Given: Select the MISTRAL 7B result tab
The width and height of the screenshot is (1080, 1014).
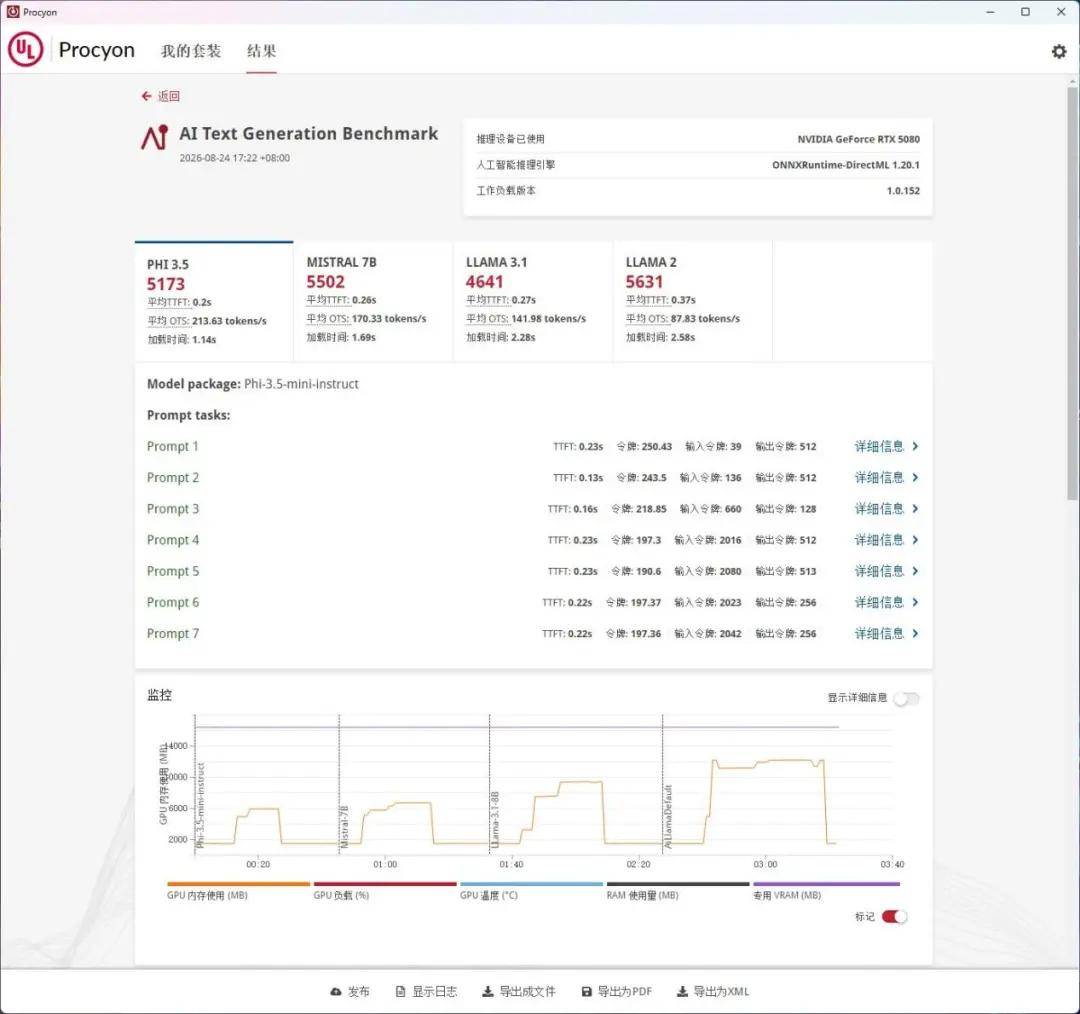Looking at the screenshot, I should 373,301.
